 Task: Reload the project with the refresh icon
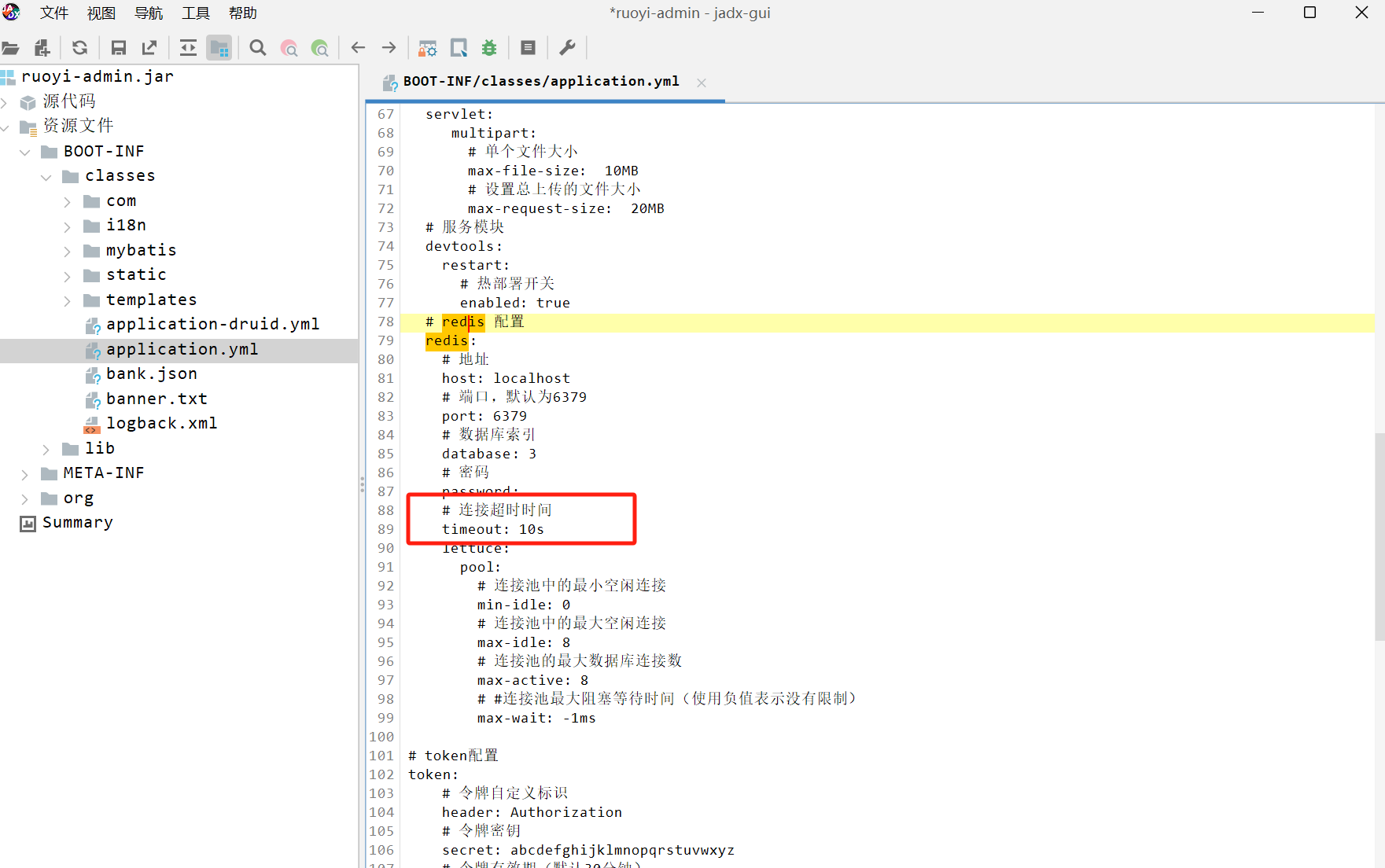(x=79, y=48)
